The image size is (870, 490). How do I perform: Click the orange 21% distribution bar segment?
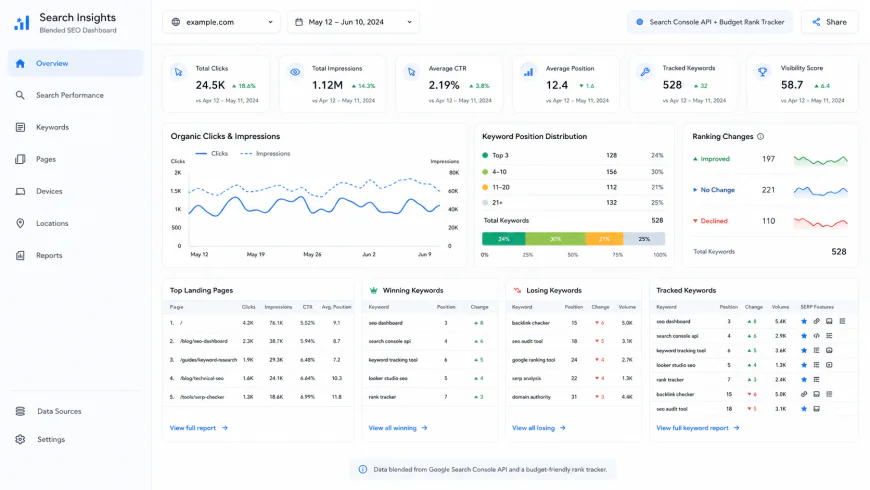pos(604,239)
